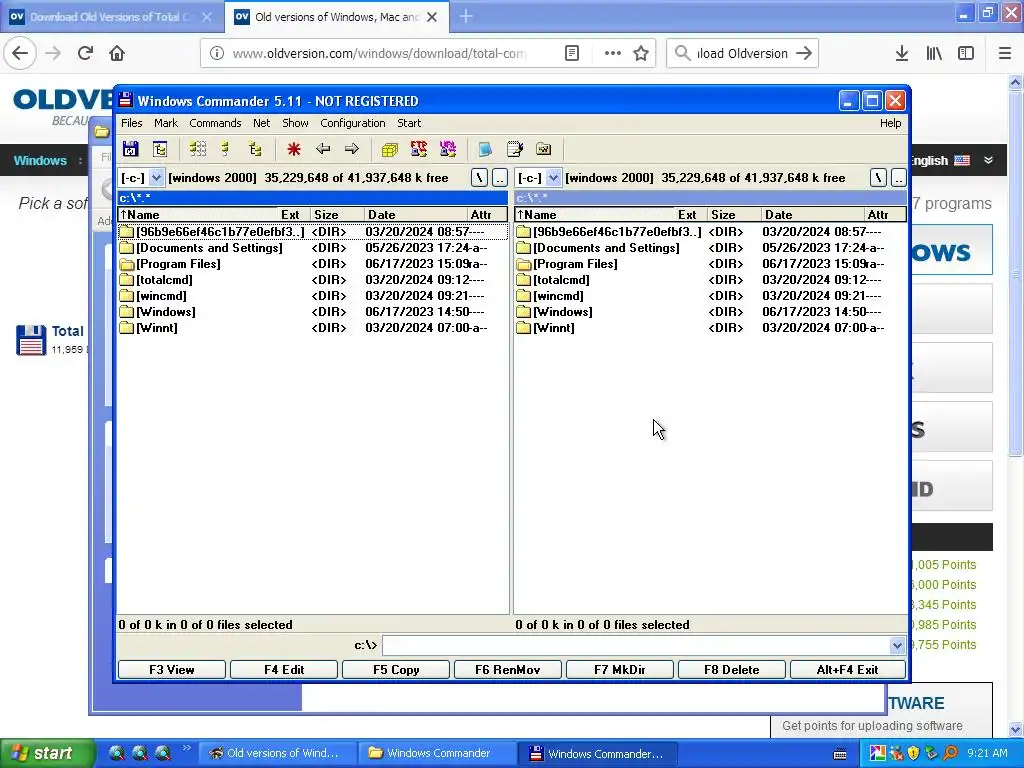Screen dimensions: 1024x768
Task: Click the F6 RenMov button
Action: click(x=507, y=669)
